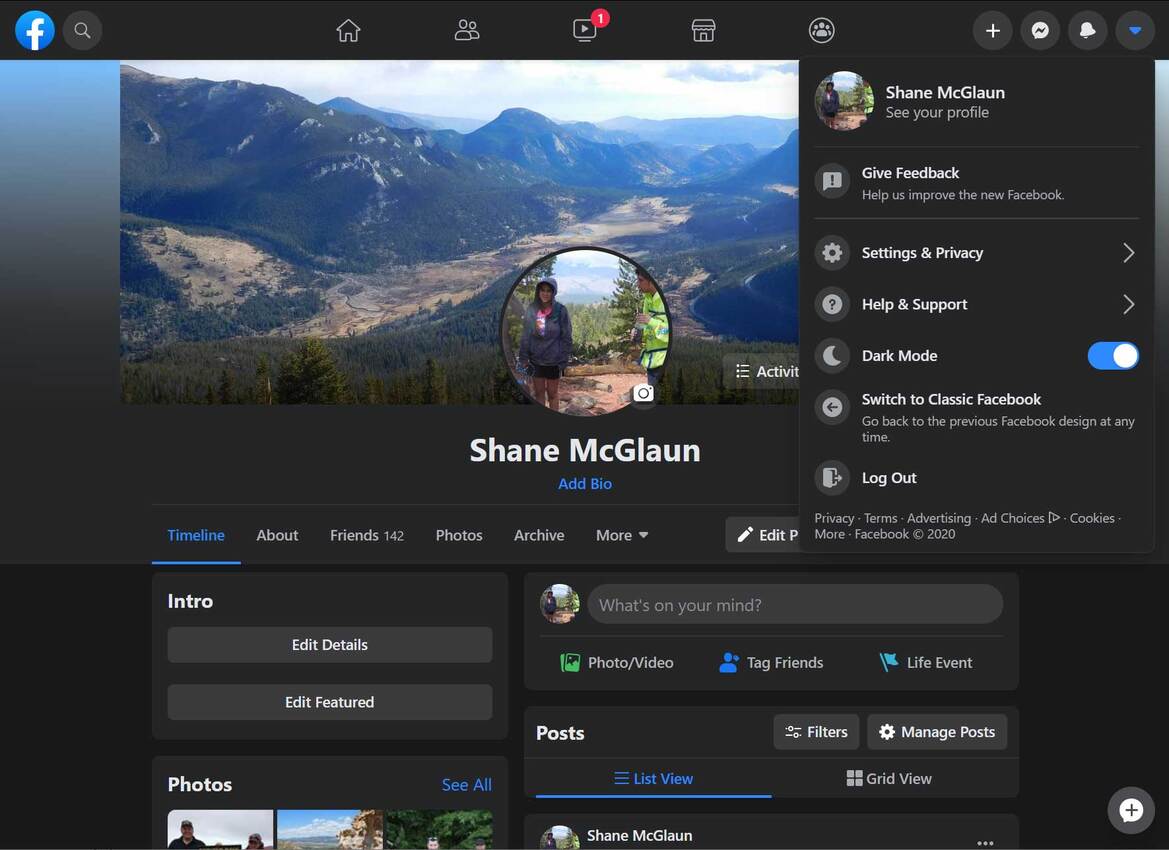Click the Switch to Classic back-arrow icon

832,407
